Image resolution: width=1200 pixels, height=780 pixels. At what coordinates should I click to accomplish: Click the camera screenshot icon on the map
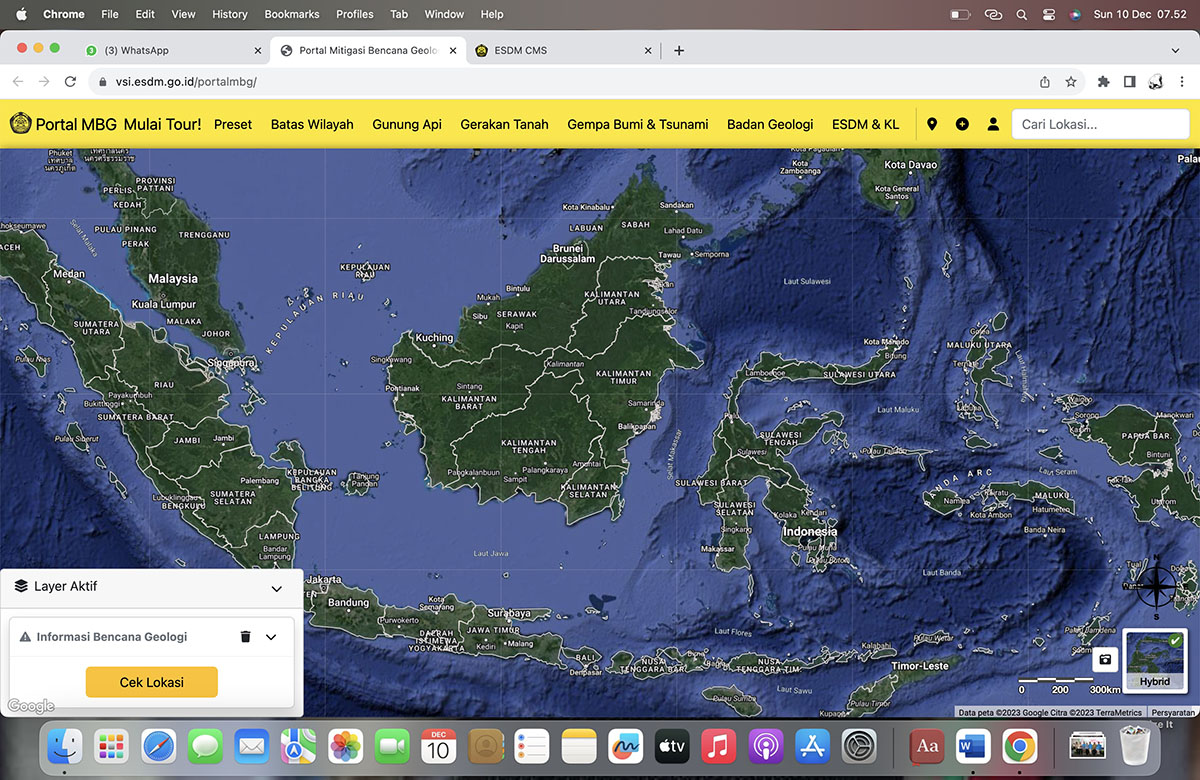[x=1104, y=659]
